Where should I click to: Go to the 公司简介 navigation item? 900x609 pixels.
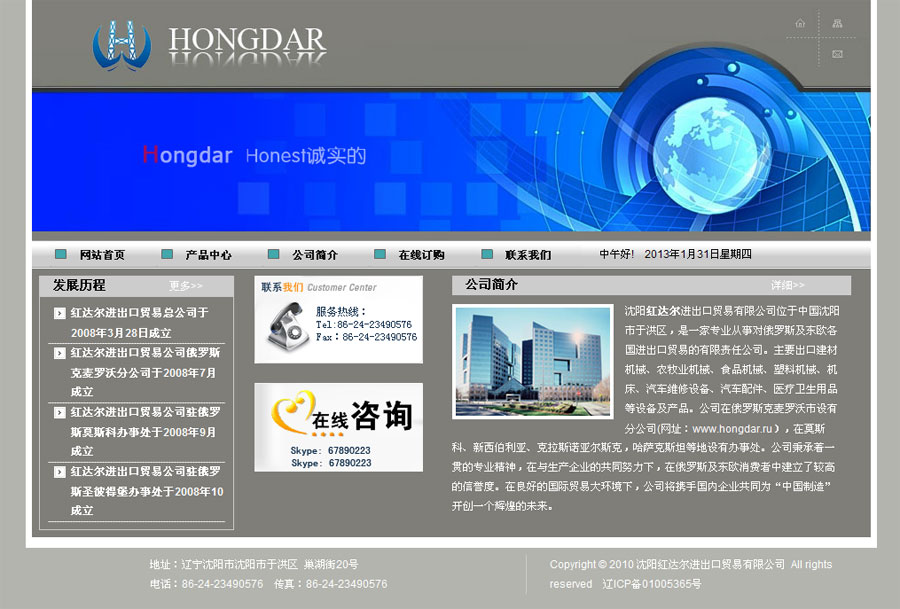point(315,255)
